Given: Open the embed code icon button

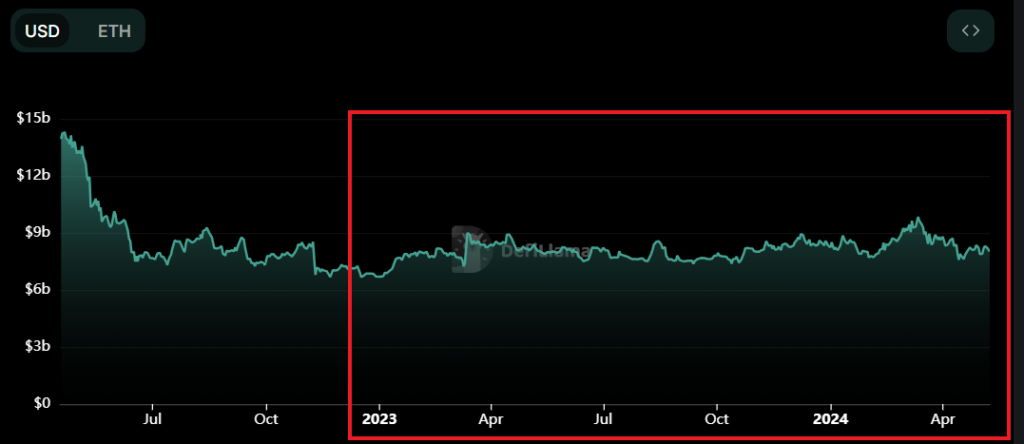Looking at the screenshot, I should [x=970, y=30].
